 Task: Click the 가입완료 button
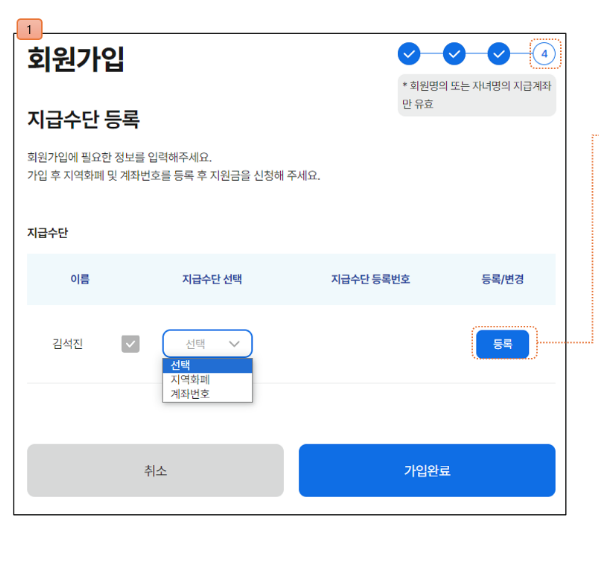(x=427, y=470)
